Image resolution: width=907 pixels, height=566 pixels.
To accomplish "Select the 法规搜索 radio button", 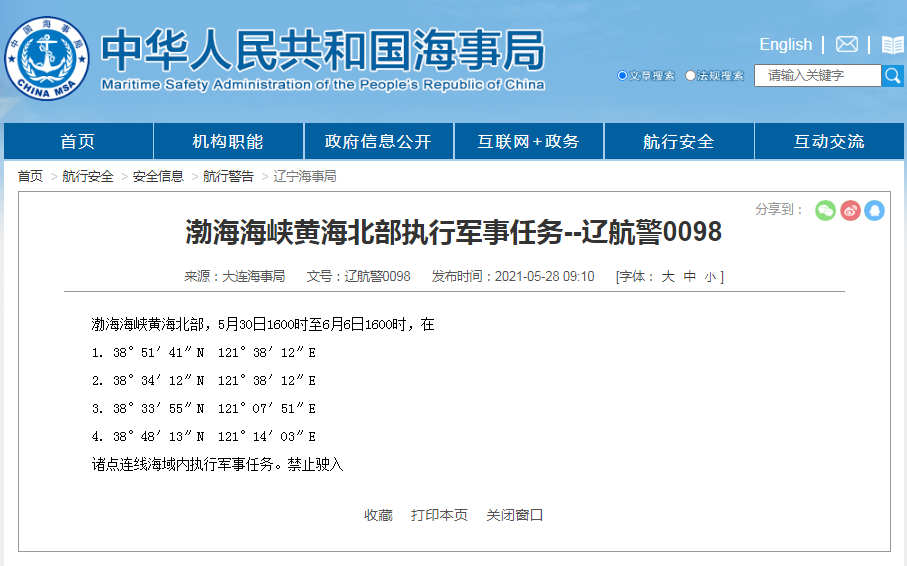I will (x=690, y=76).
